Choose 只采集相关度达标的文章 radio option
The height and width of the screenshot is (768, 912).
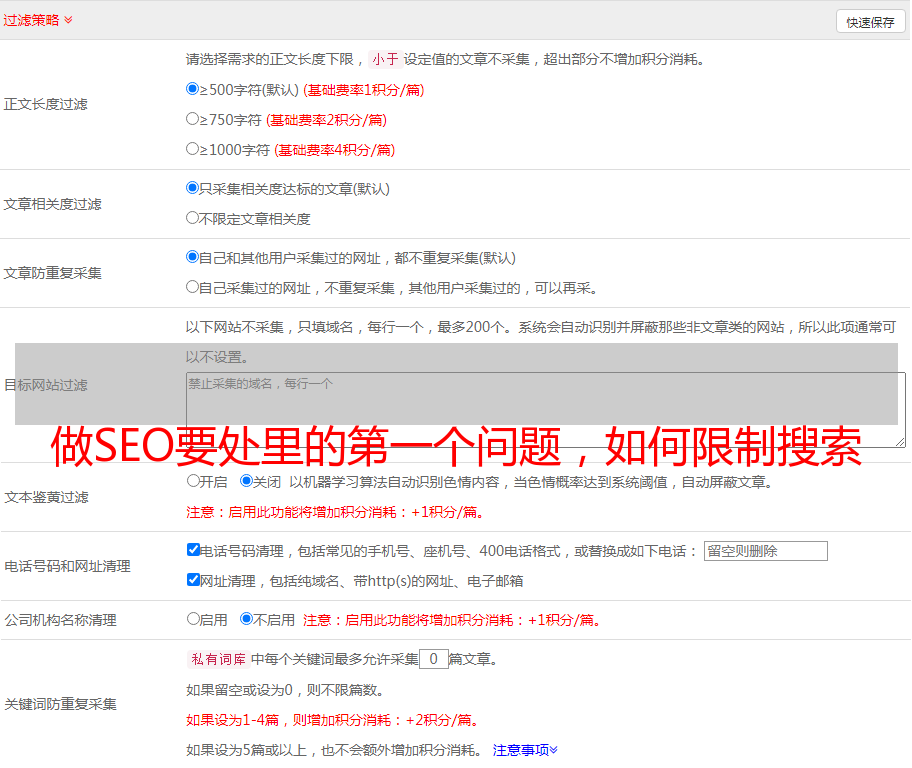click(193, 188)
